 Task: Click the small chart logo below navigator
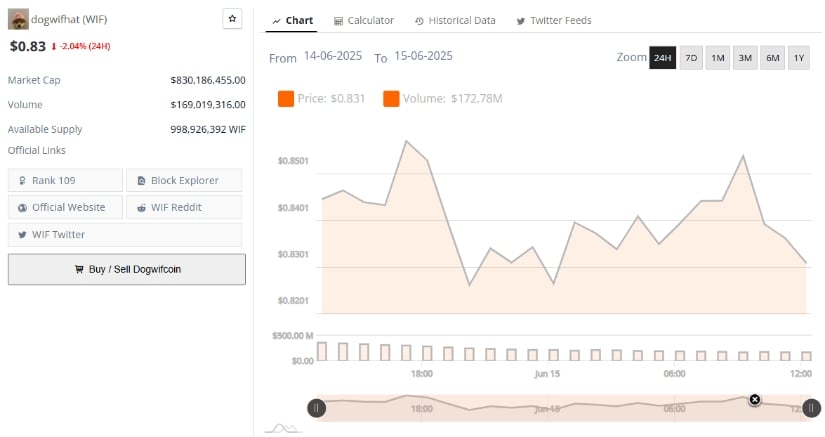pyautogui.click(x=283, y=429)
